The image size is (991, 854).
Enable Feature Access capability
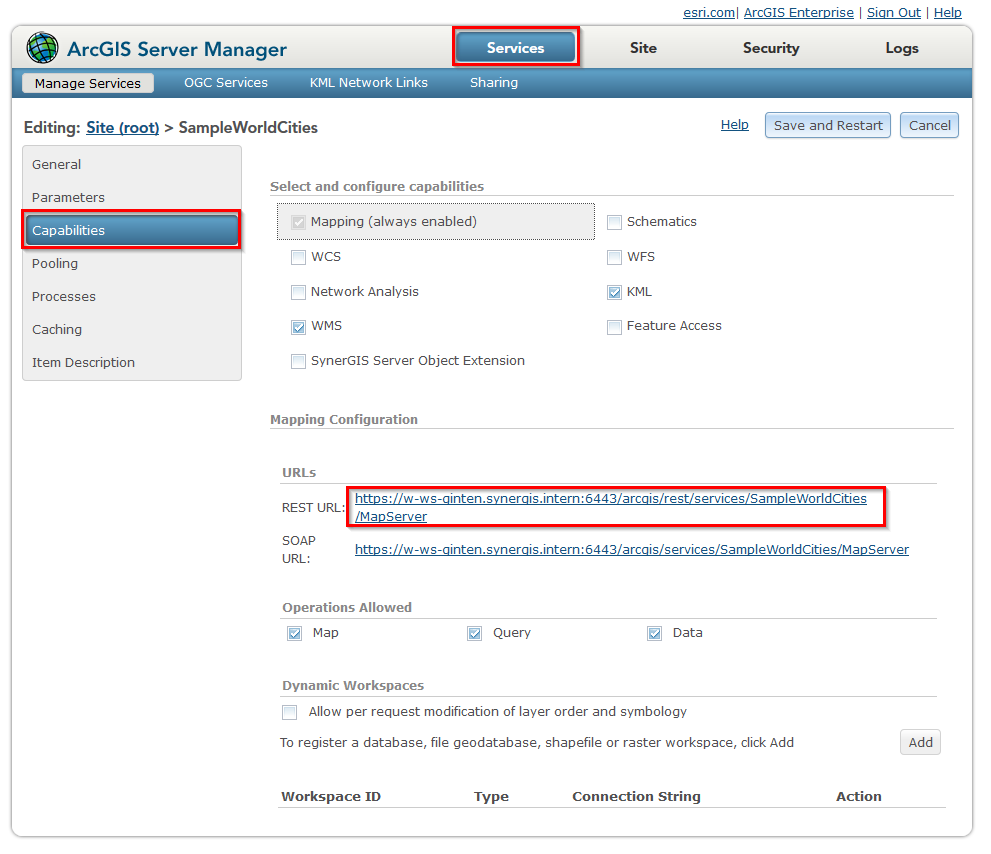tap(614, 327)
